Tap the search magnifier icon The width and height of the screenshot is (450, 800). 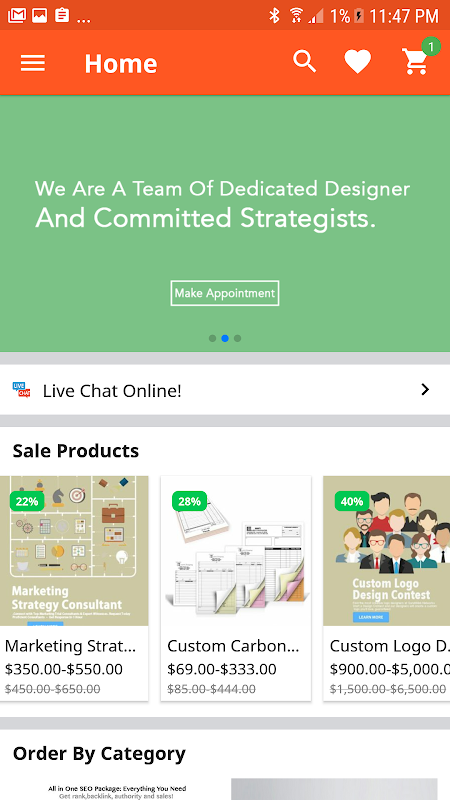click(x=305, y=62)
